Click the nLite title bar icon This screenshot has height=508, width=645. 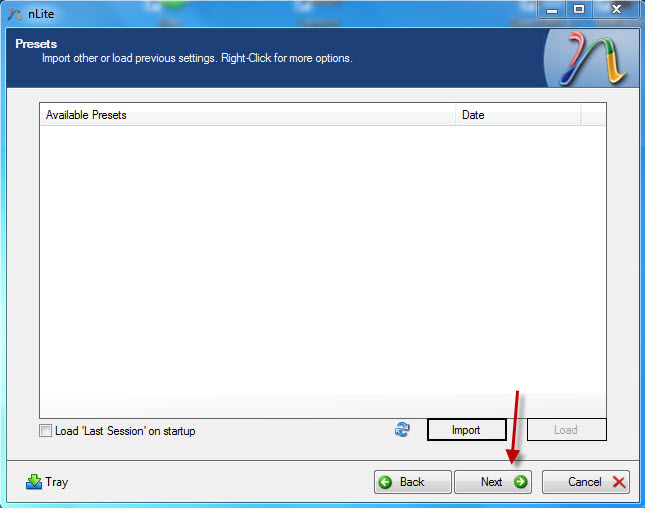[15, 14]
